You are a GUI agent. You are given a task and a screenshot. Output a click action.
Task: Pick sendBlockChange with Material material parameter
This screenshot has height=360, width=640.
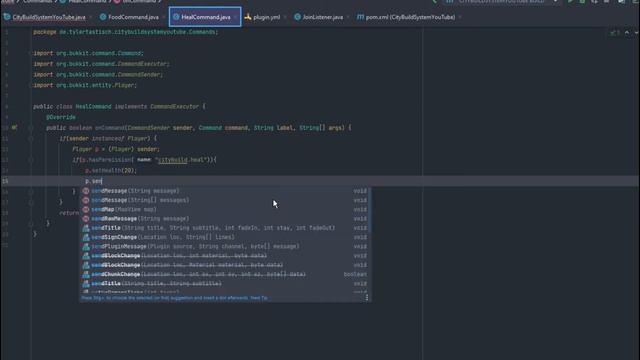pos(225,265)
